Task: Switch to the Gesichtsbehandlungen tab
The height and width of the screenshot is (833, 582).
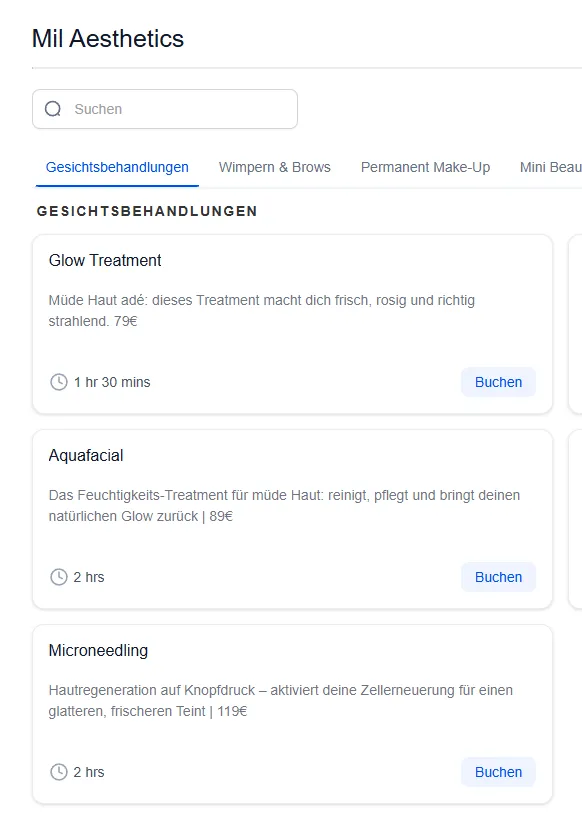Action: click(117, 167)
